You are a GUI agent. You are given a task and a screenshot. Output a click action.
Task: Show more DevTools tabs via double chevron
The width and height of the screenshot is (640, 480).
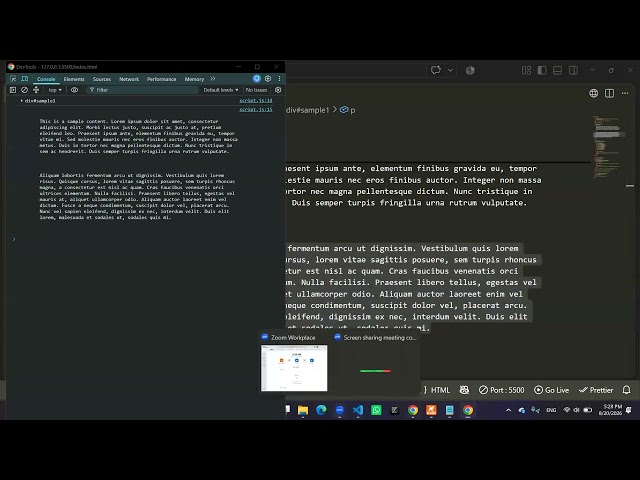tap(213, 79)
